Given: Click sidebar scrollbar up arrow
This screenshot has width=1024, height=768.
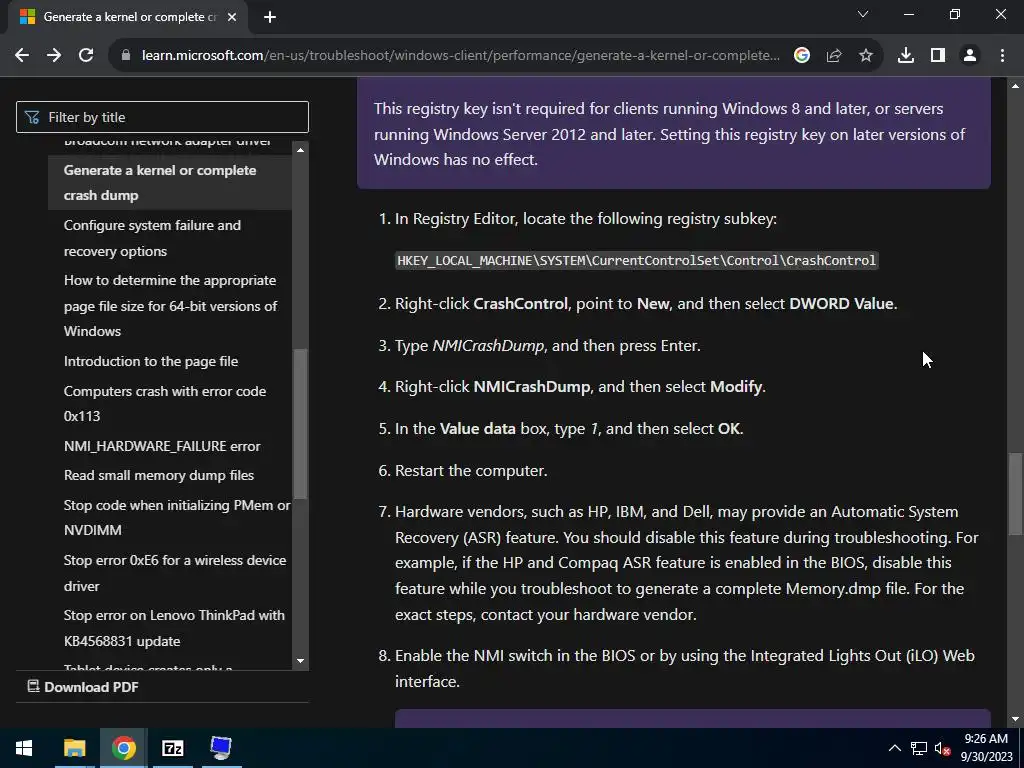Looking at the screenshot, I should point(300,150).
